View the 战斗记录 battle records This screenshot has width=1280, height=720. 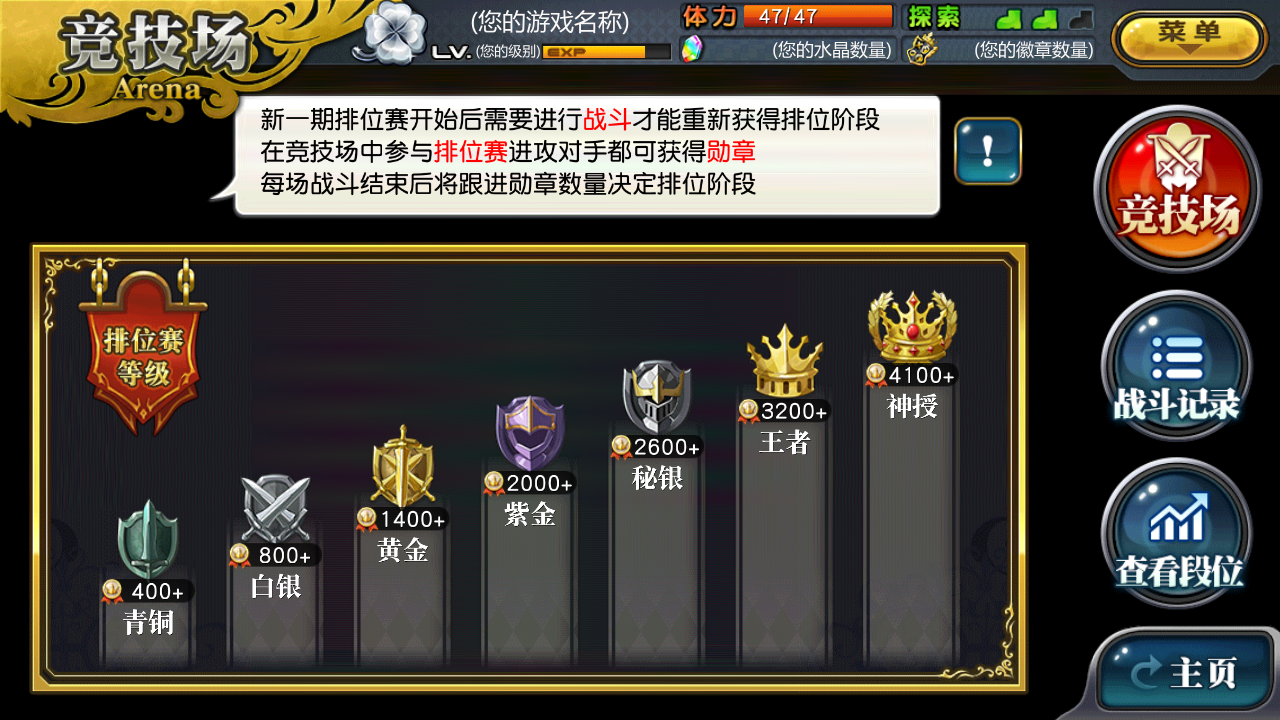(1176, 366)
